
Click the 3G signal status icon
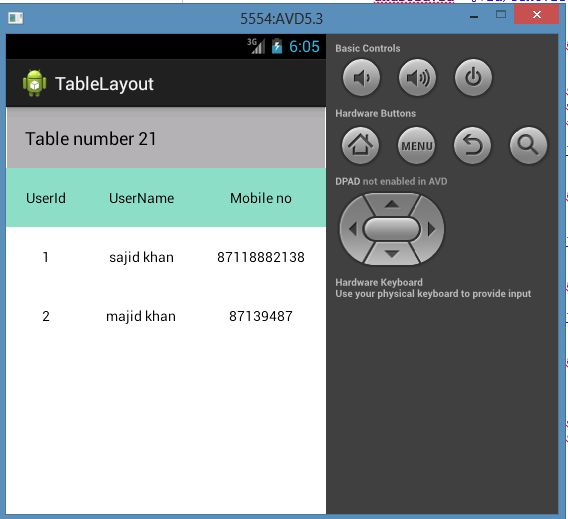pyautogui.click(x=256, y=46)
